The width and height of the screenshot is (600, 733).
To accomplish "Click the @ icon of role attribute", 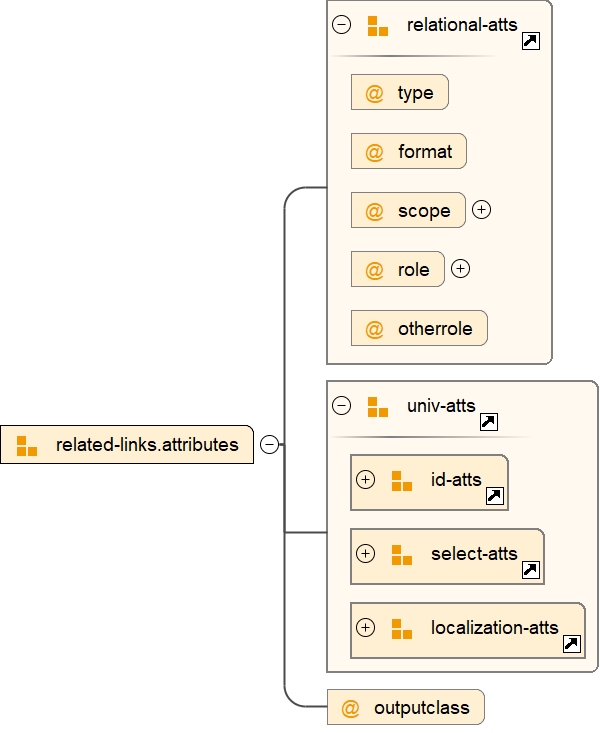I will [x=374, y=270].
